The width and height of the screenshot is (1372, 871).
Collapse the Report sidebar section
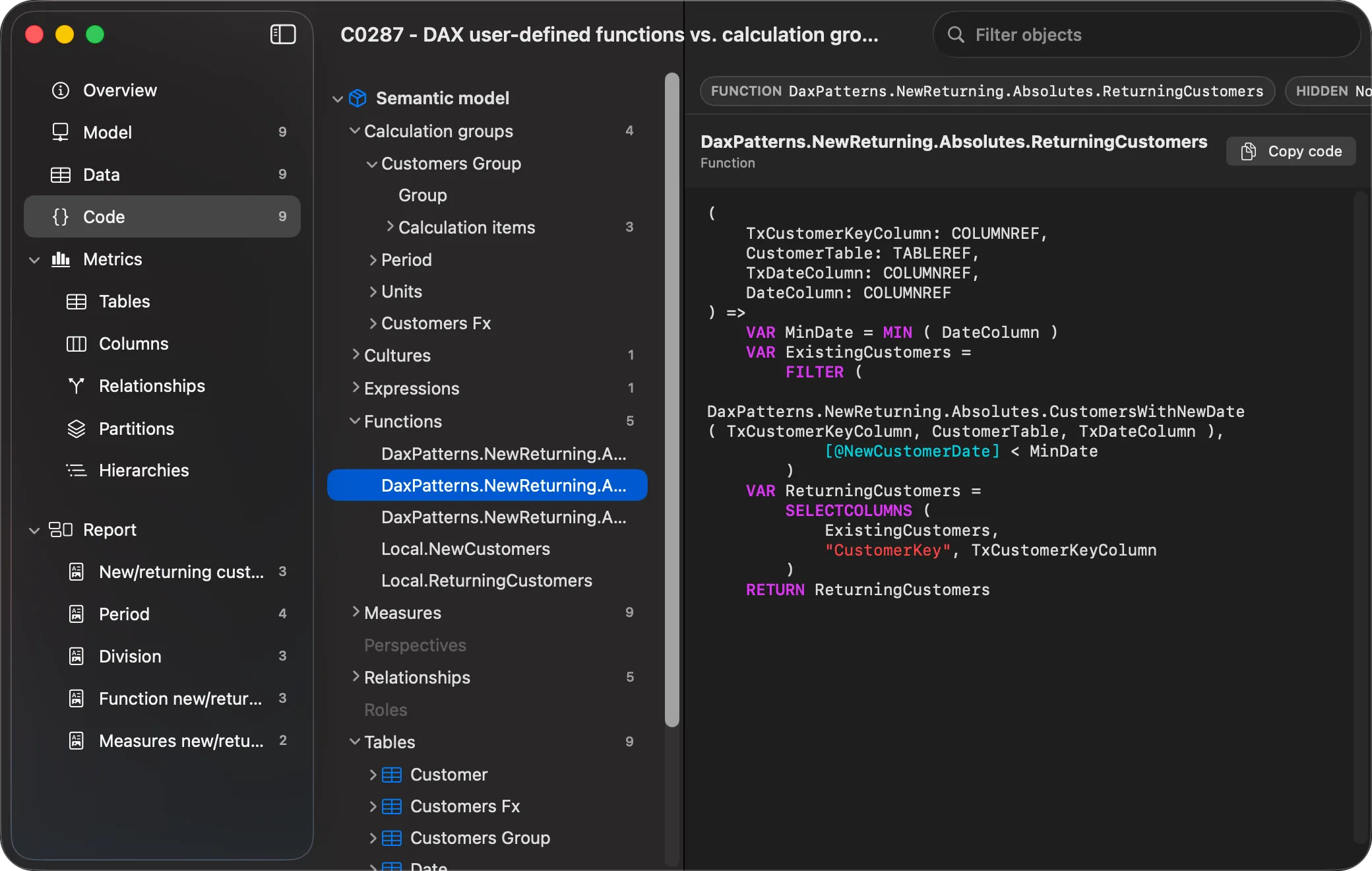point(34,531)
